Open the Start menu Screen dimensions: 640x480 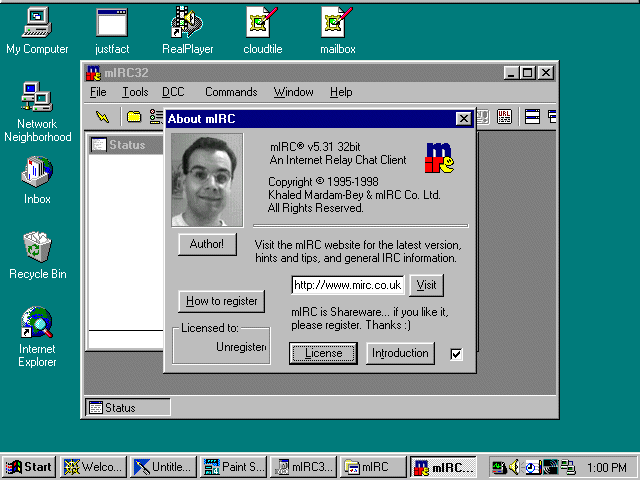(29, 467)
